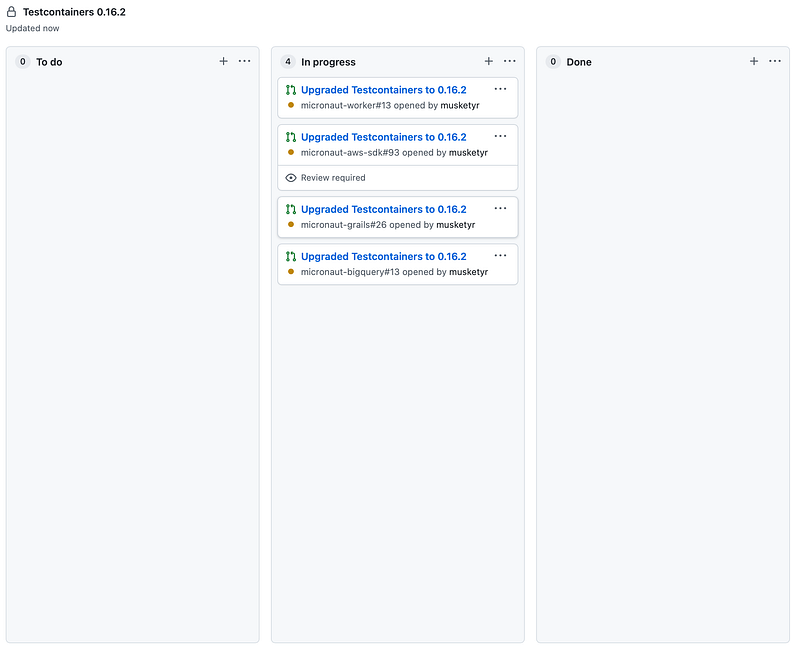Open the micronaut-grails#26 pull request title link

[384, 209]
